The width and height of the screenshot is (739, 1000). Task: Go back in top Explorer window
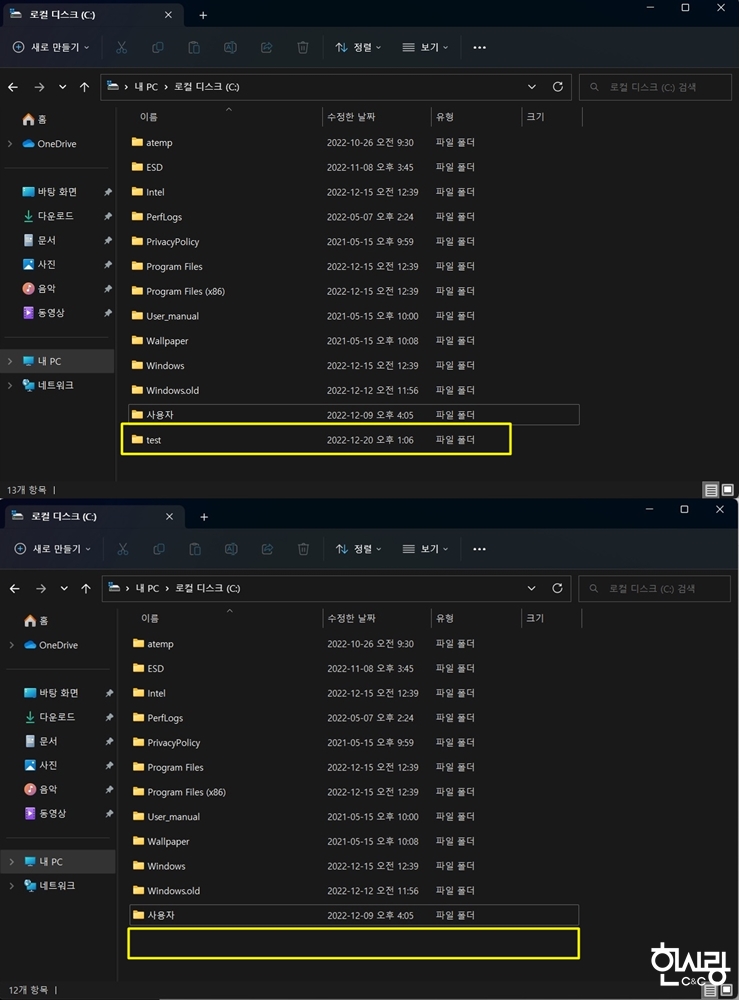tap(13, 87)
